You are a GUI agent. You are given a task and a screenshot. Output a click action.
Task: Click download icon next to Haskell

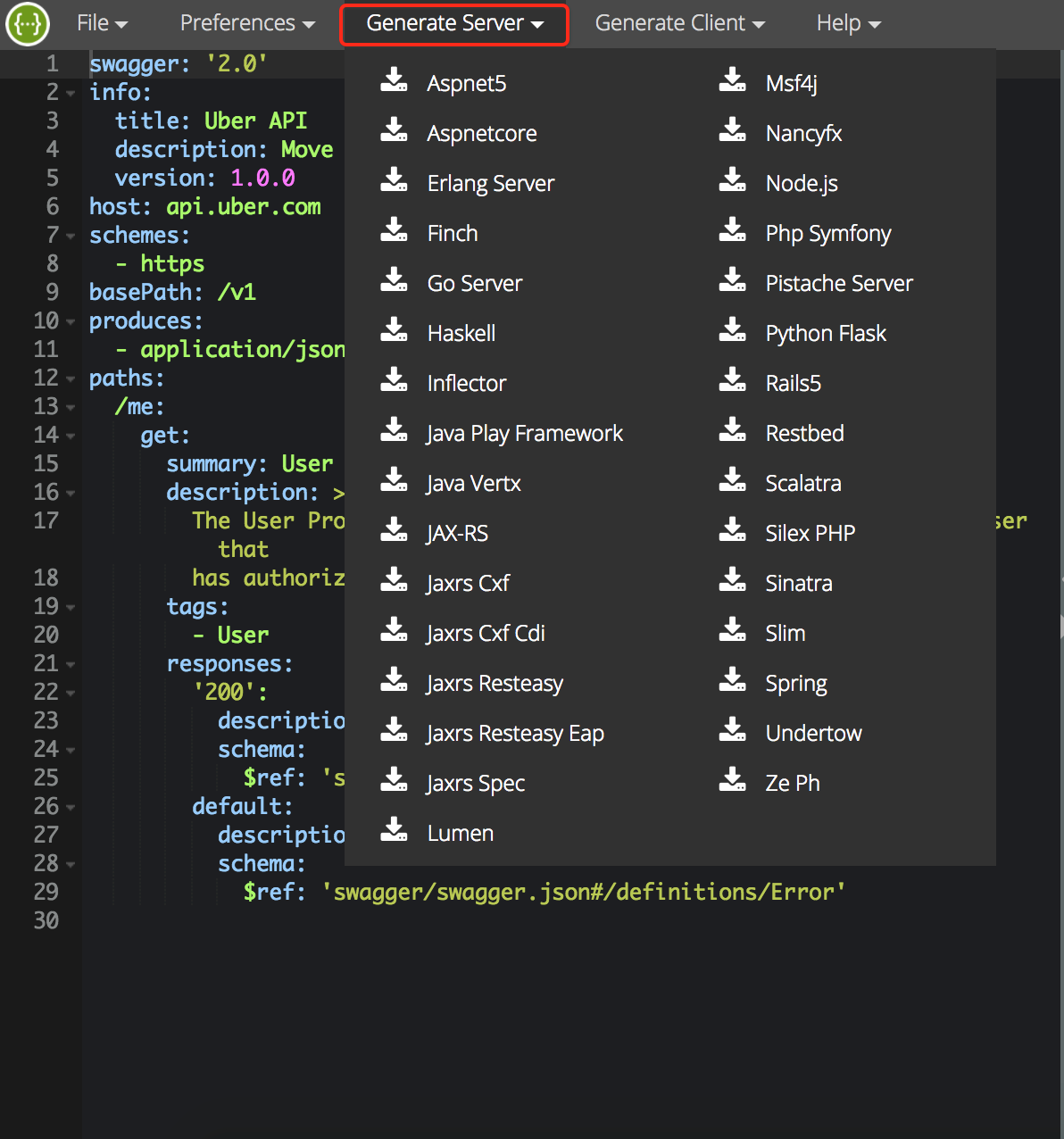point(394,330)
